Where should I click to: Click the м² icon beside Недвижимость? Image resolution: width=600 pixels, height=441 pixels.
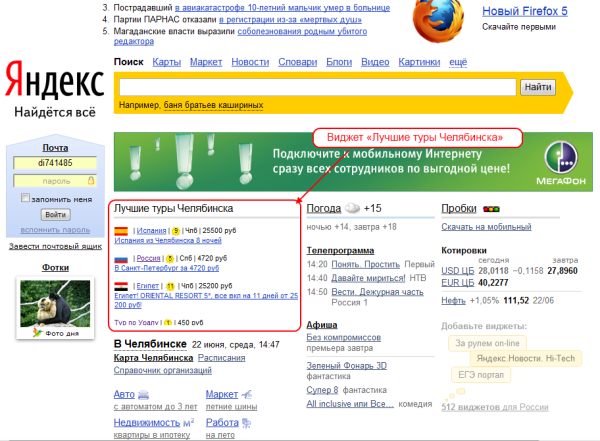point(189,423)
